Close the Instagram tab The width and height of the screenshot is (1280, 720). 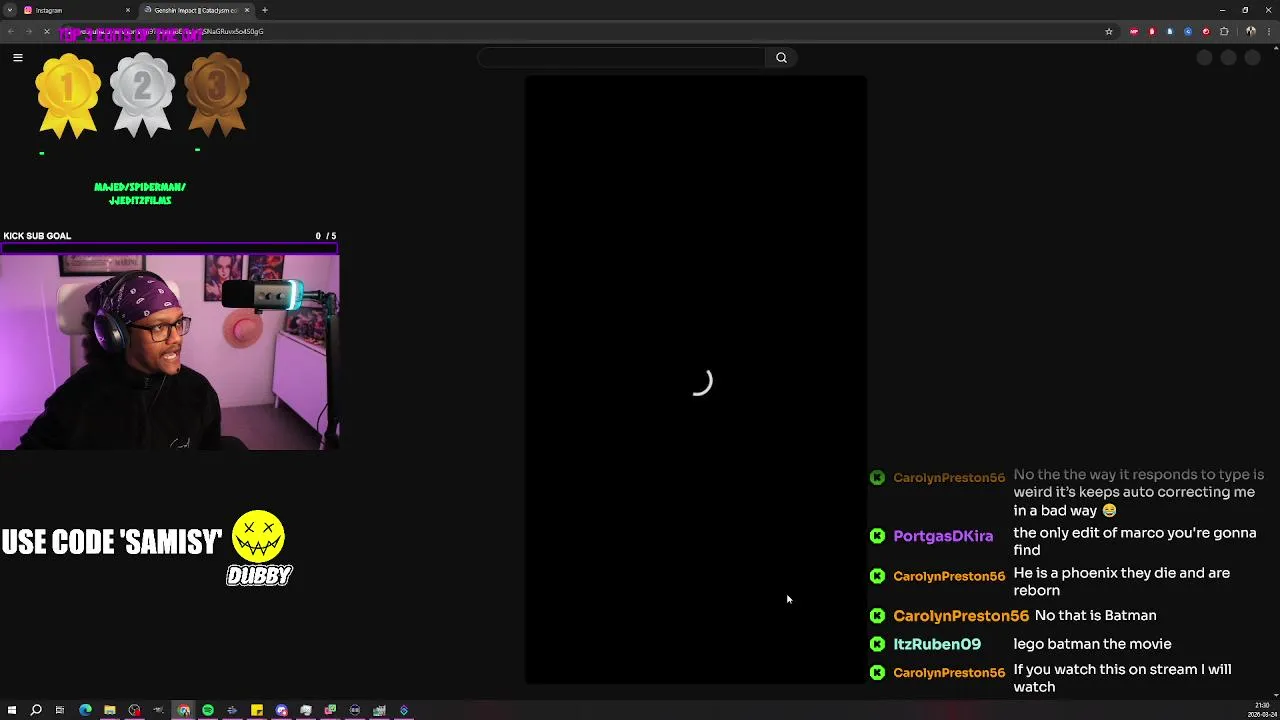pos(128,10)
